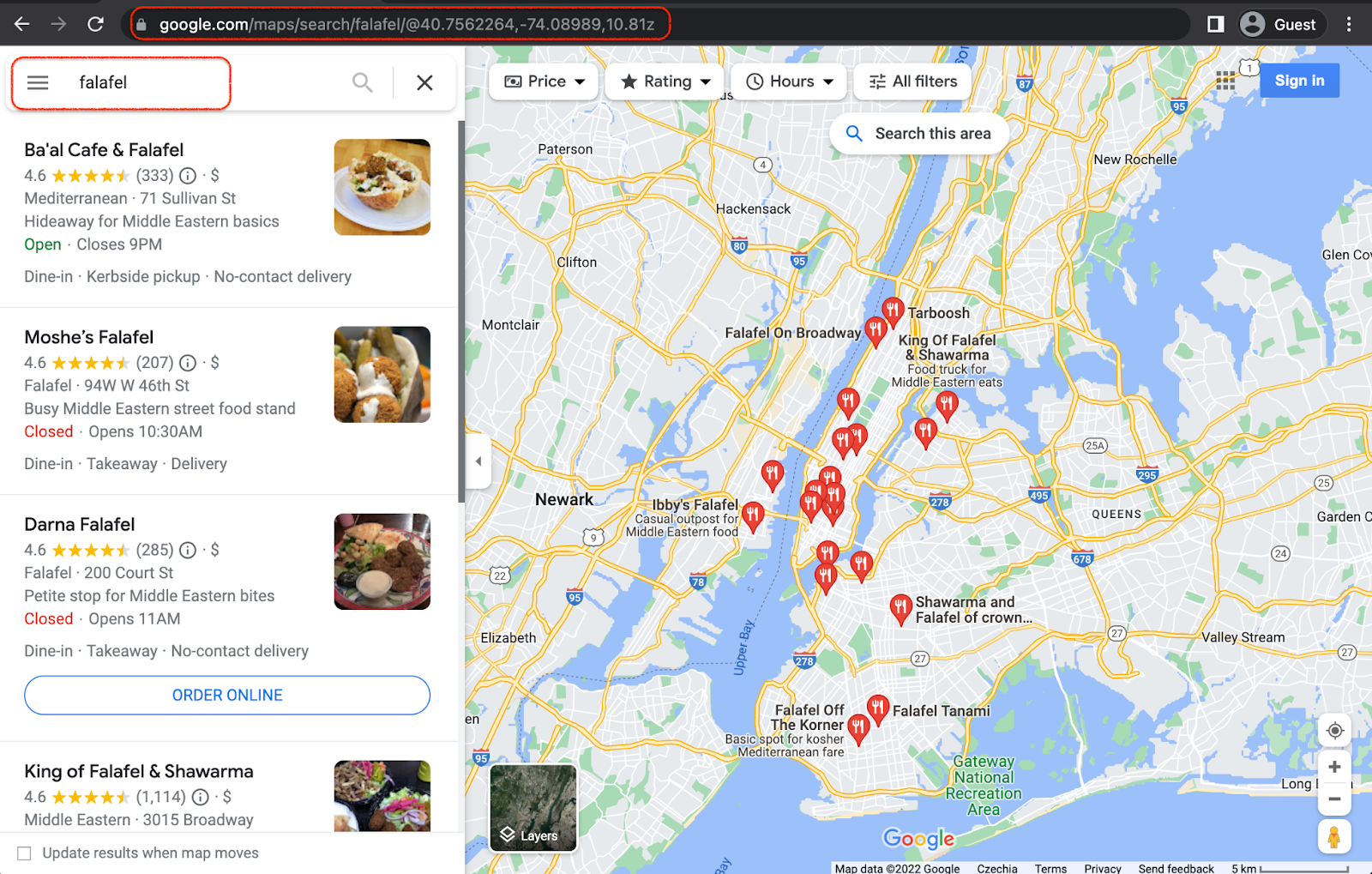Open info icon next to Ba'al Cafe rating
The image size is (1372, 874).
coord(188,176)
